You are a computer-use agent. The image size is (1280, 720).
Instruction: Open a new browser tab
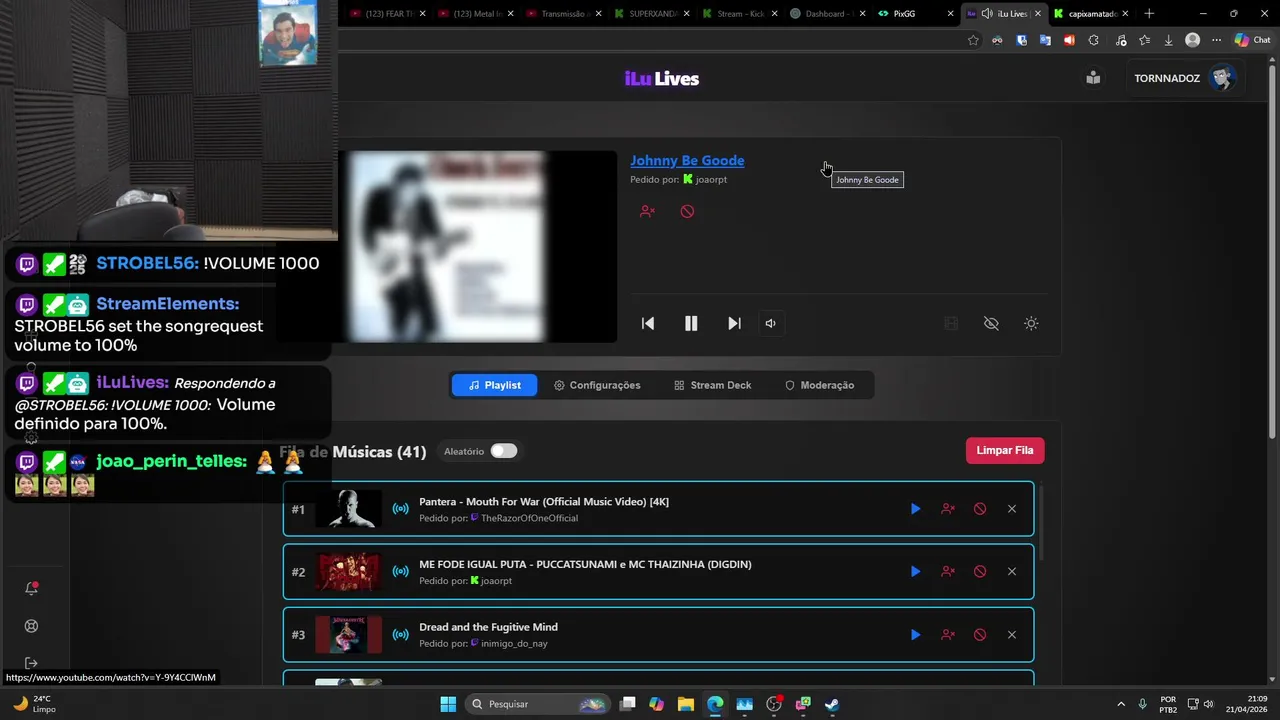[1149, 13]
